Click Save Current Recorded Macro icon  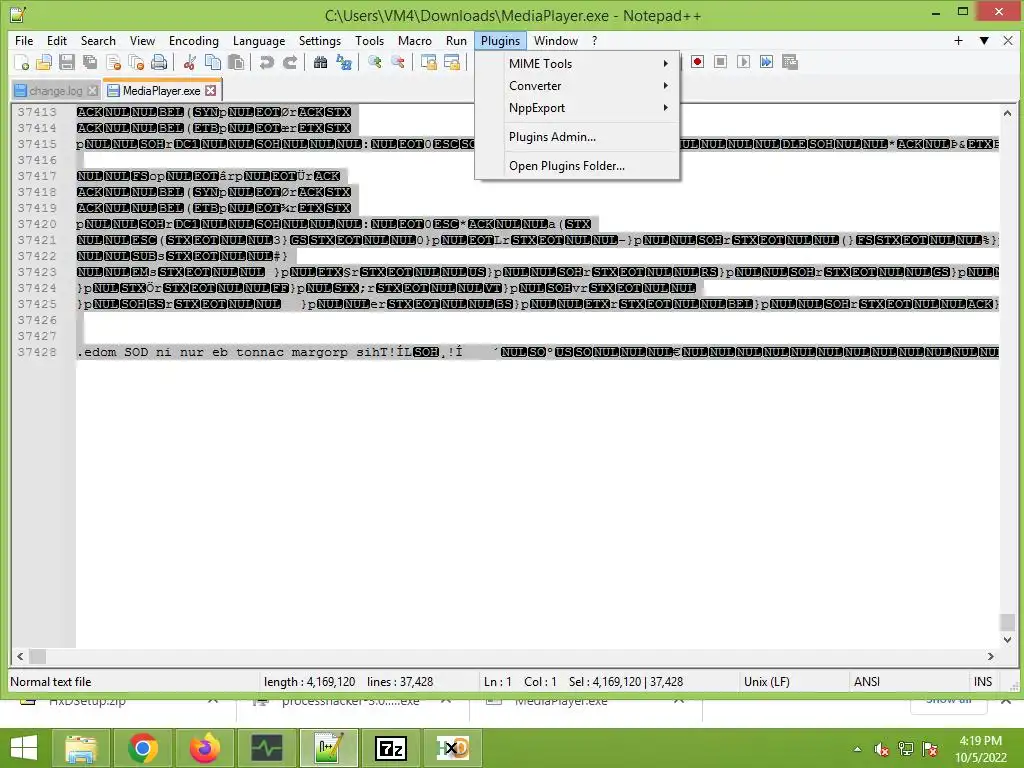tap(790, 62)
